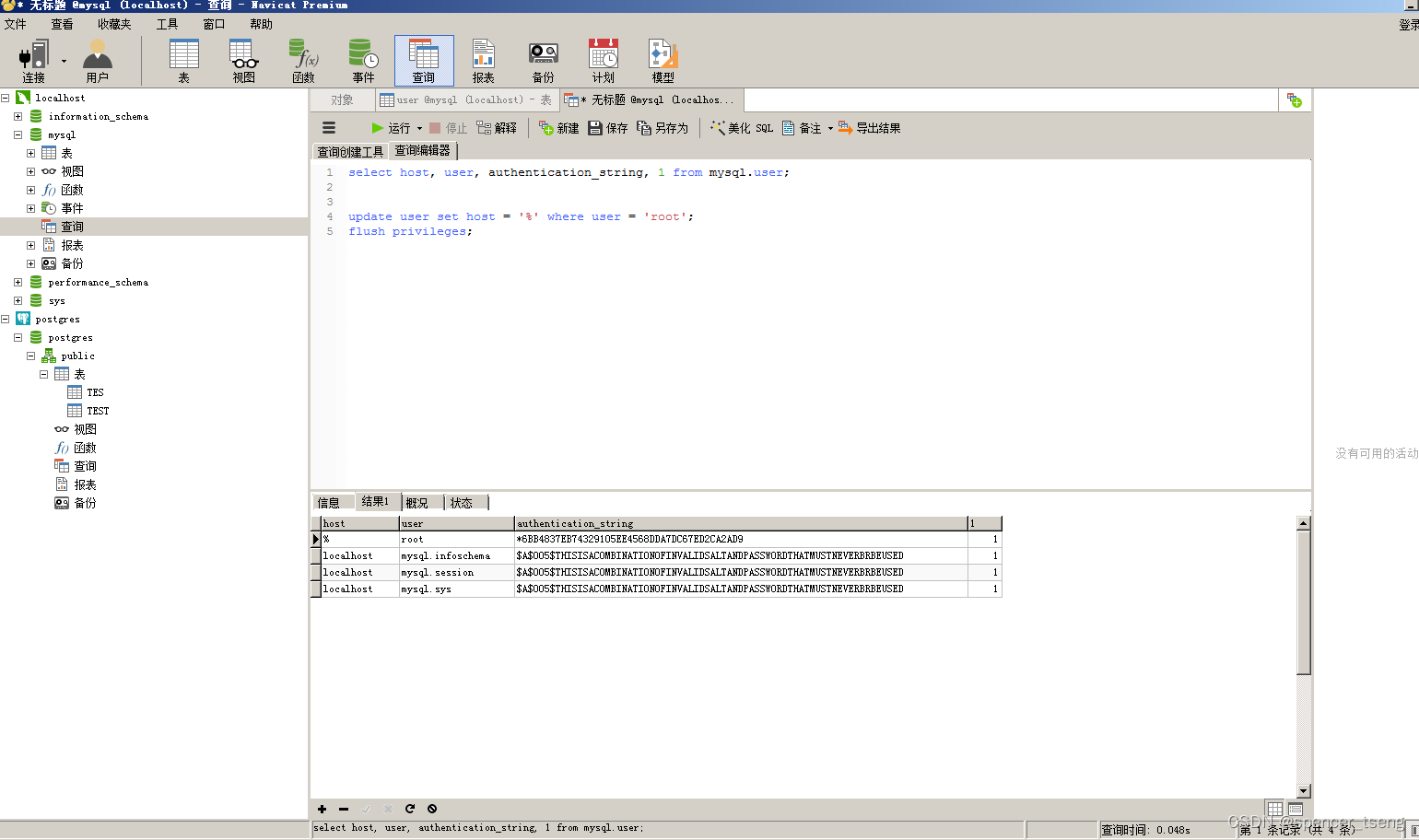Select the TEST table under postgres
This screenshot has width=1419, height=840.
coord(97,410)
